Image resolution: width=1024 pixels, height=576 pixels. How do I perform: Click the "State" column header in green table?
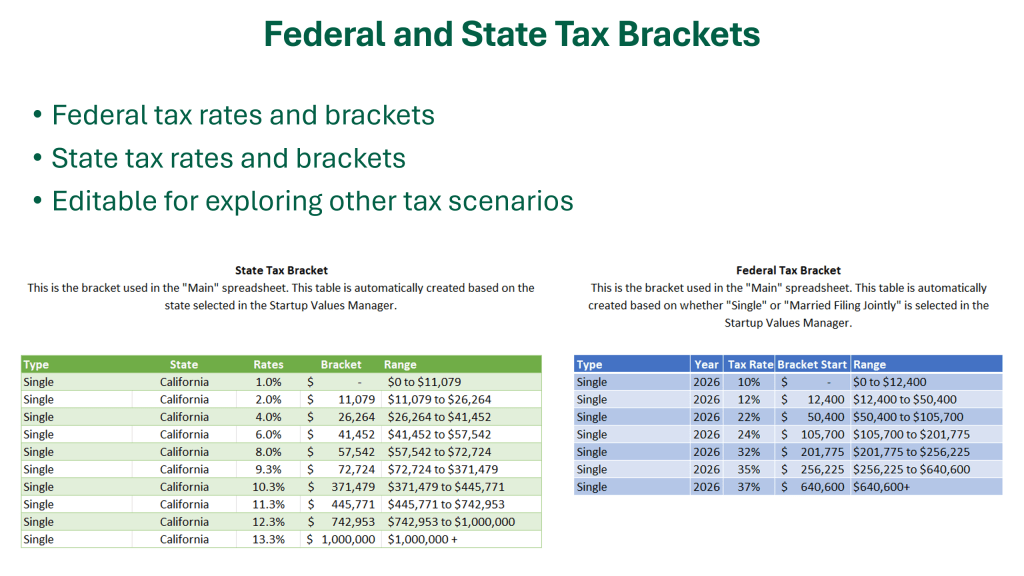pyautogui.click(x=184, y=365)
